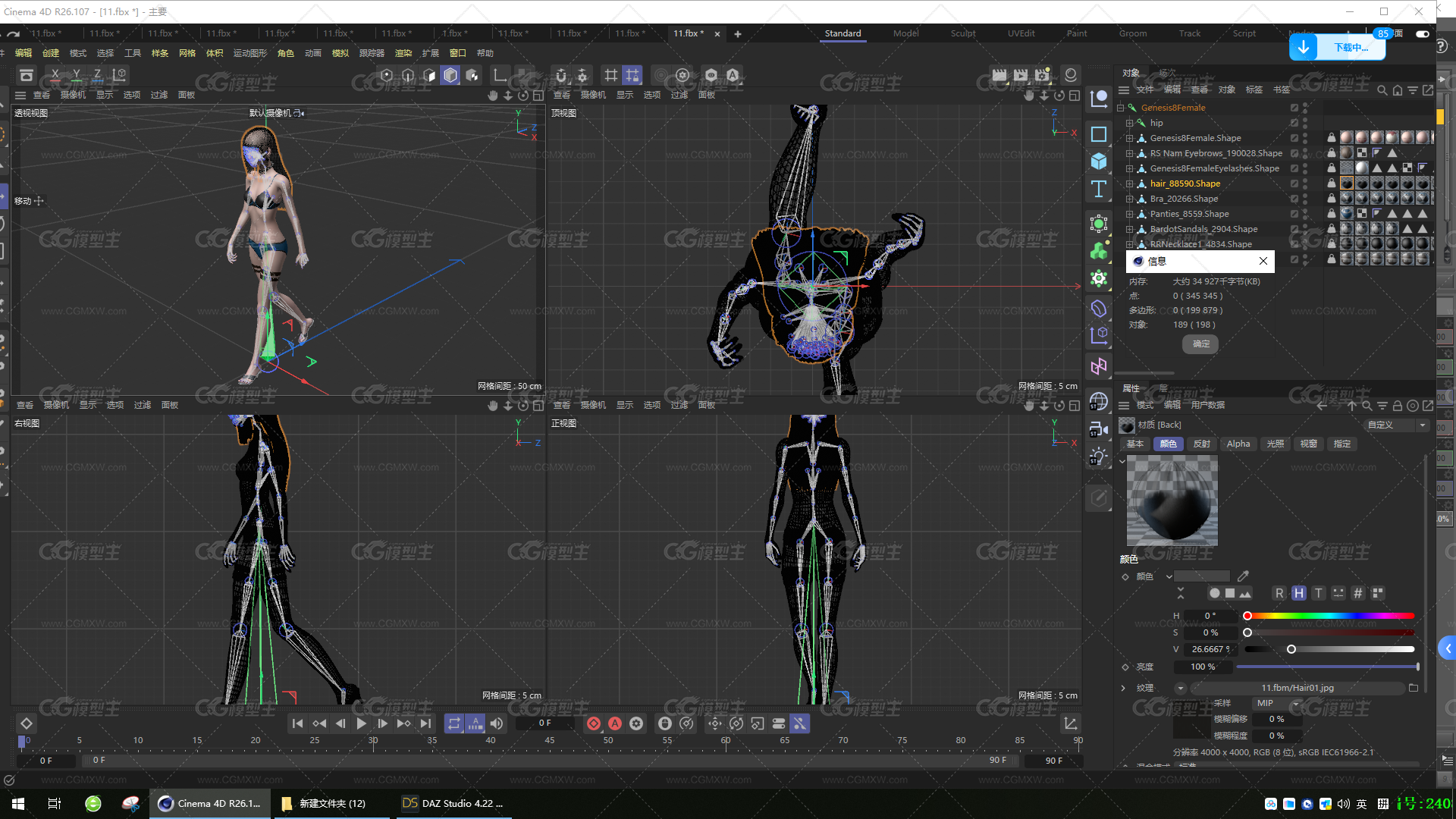The width and height of the screenshot is (1456, 819).
Task: Toggle timeline sound speaker icon
Action: tap(497, 723)
